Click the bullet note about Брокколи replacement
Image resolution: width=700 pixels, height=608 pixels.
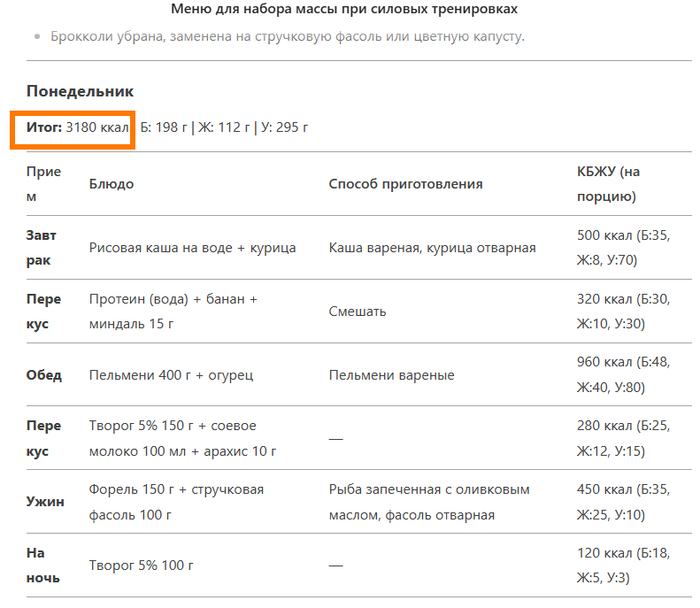pyautogui.click(x=286, y=36)
